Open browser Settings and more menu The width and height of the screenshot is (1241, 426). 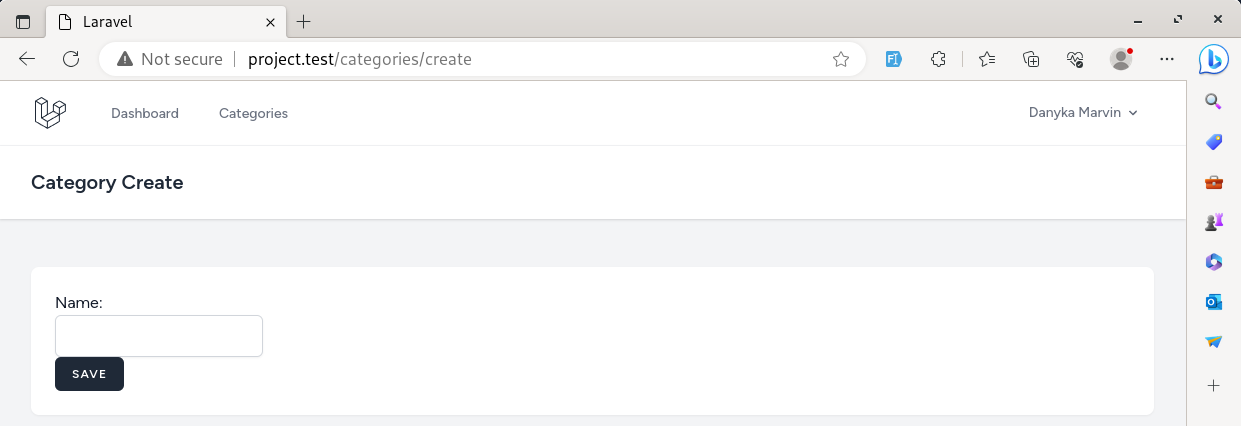tap(1166, 59)
